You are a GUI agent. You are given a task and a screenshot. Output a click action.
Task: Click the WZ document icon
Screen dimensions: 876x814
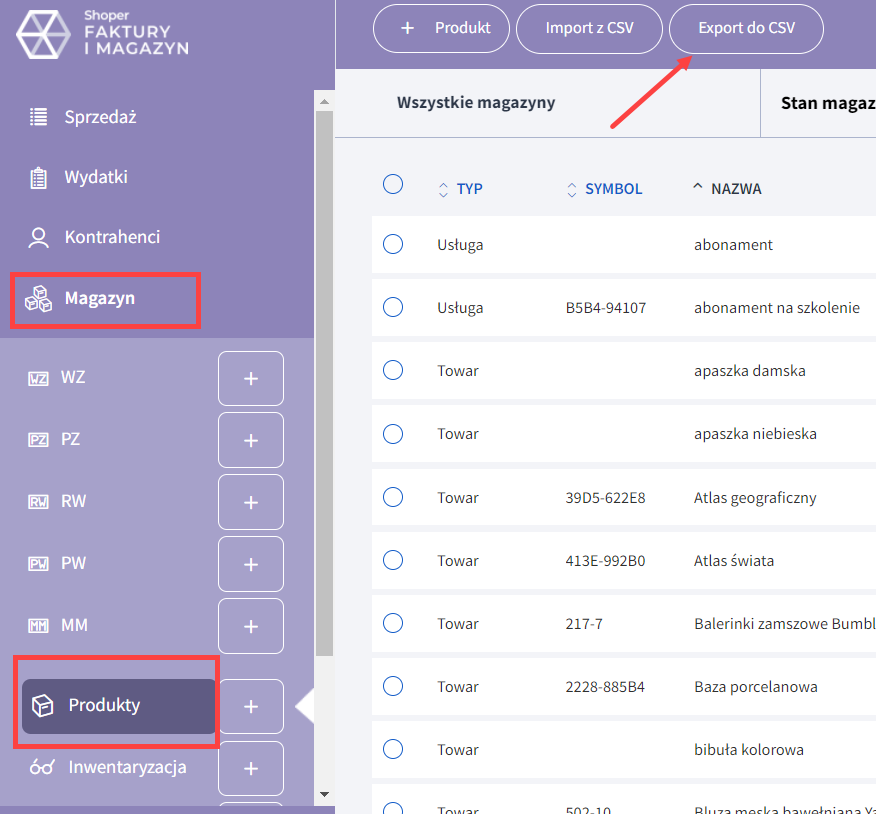coord(38,378)
